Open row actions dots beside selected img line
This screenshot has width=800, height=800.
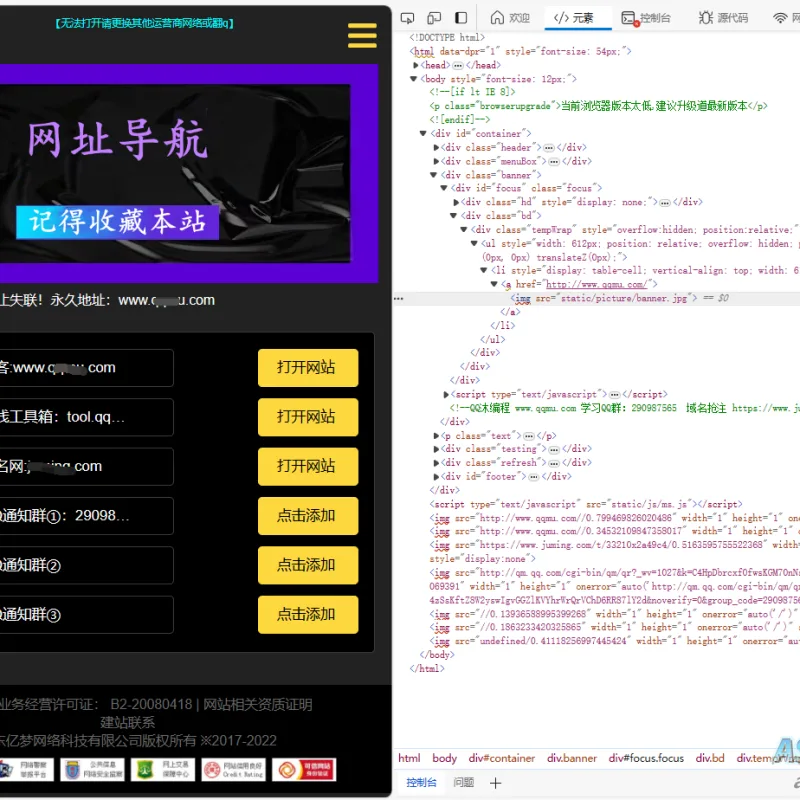click(x=398, y=298)
